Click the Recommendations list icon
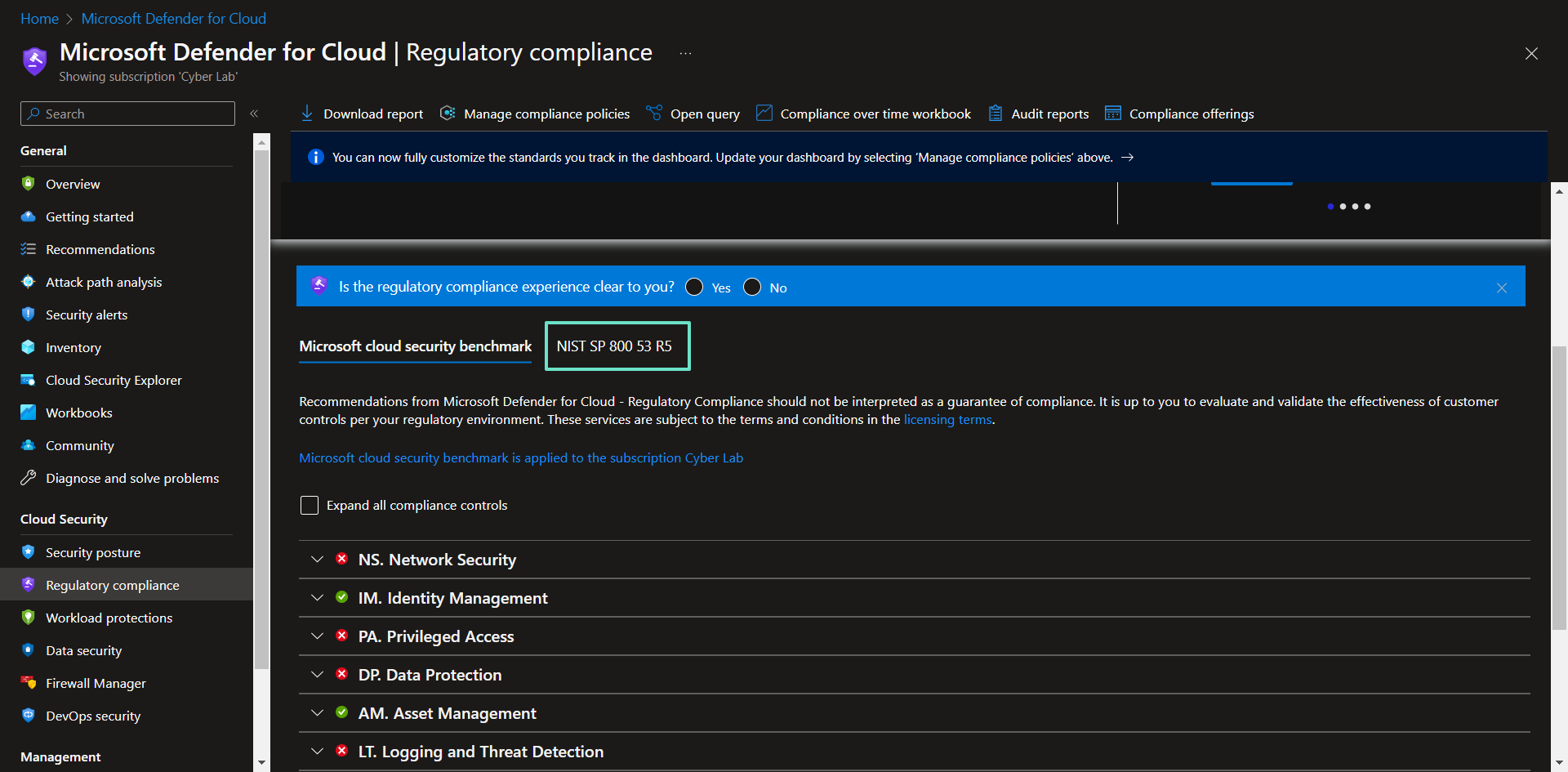The height and width of the screenshot is (772, 1568). click(x=29, y=249)
